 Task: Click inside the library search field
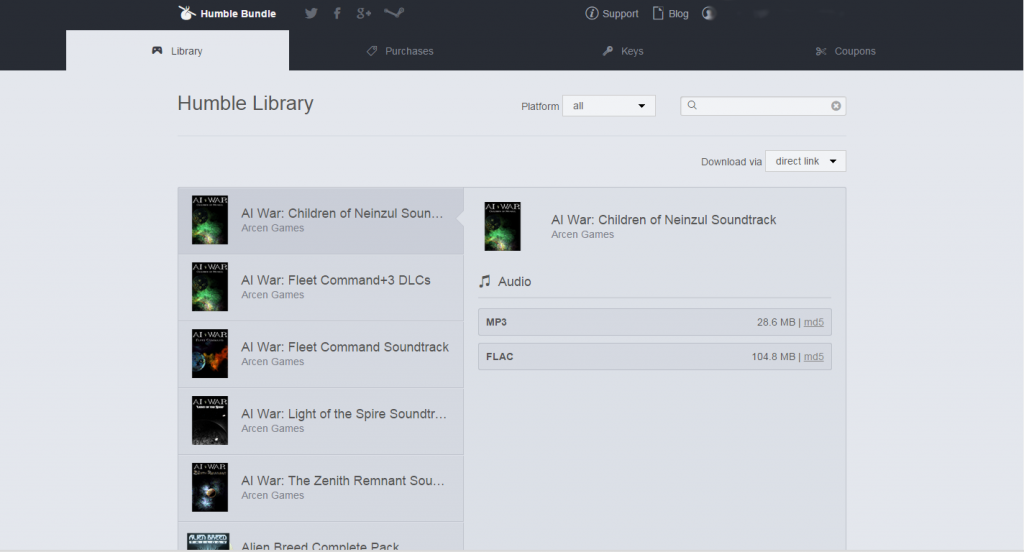click(763, 106)
